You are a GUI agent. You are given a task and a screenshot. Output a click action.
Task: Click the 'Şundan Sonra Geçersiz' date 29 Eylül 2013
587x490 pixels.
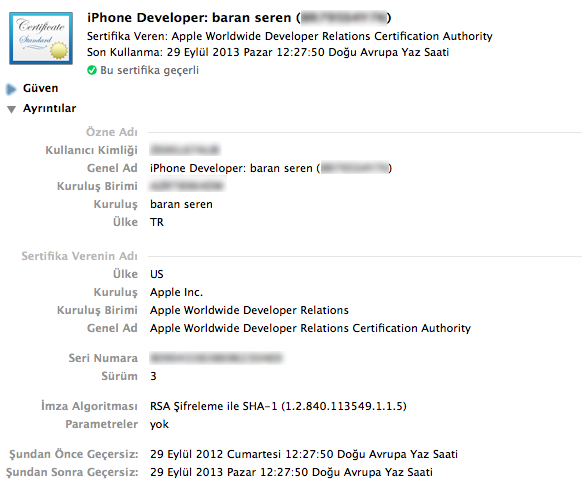click(291, 472)
